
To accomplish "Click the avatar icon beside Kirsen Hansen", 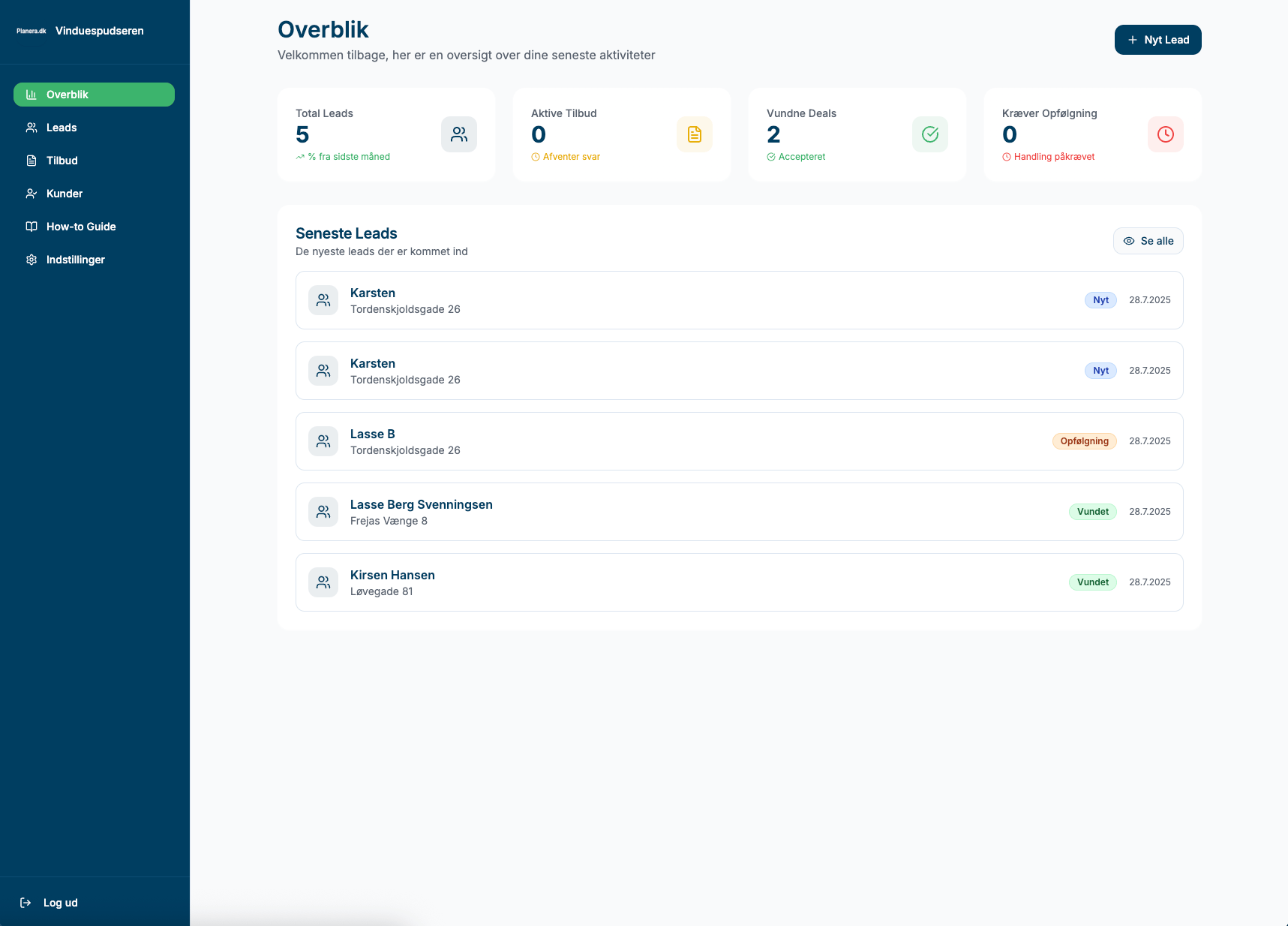I will 323,582.
